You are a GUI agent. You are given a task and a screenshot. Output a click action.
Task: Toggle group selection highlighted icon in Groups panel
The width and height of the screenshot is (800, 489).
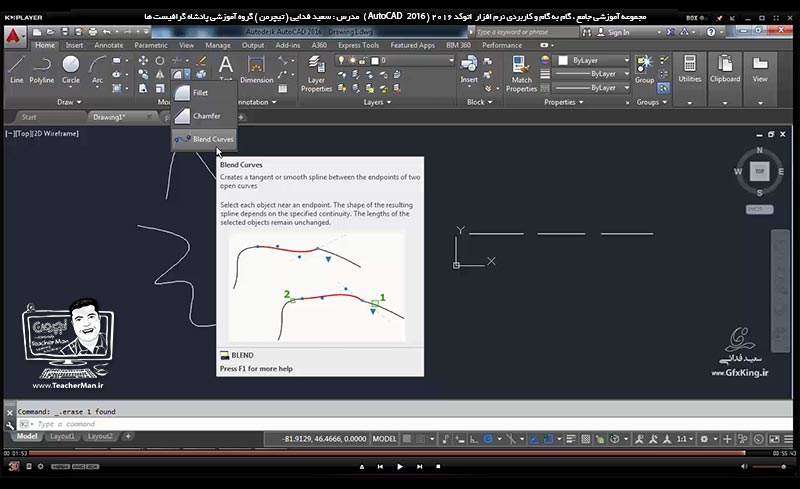663,88
